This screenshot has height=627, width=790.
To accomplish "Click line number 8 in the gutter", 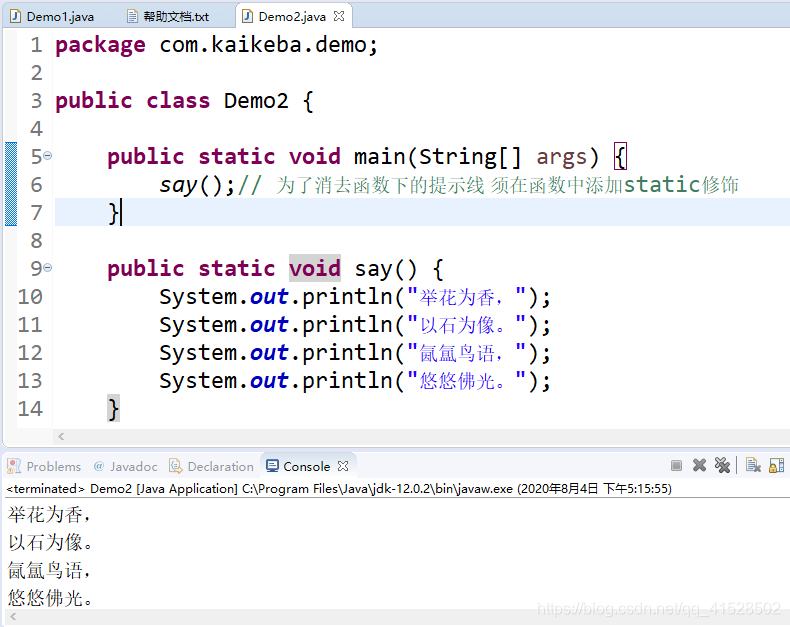I will tap(36, 240).
